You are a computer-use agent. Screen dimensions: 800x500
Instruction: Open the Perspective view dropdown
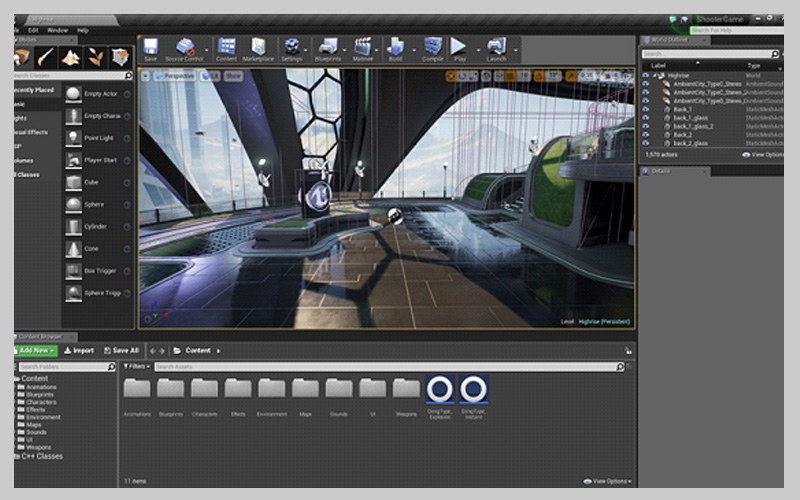click(x=174, y=76)
